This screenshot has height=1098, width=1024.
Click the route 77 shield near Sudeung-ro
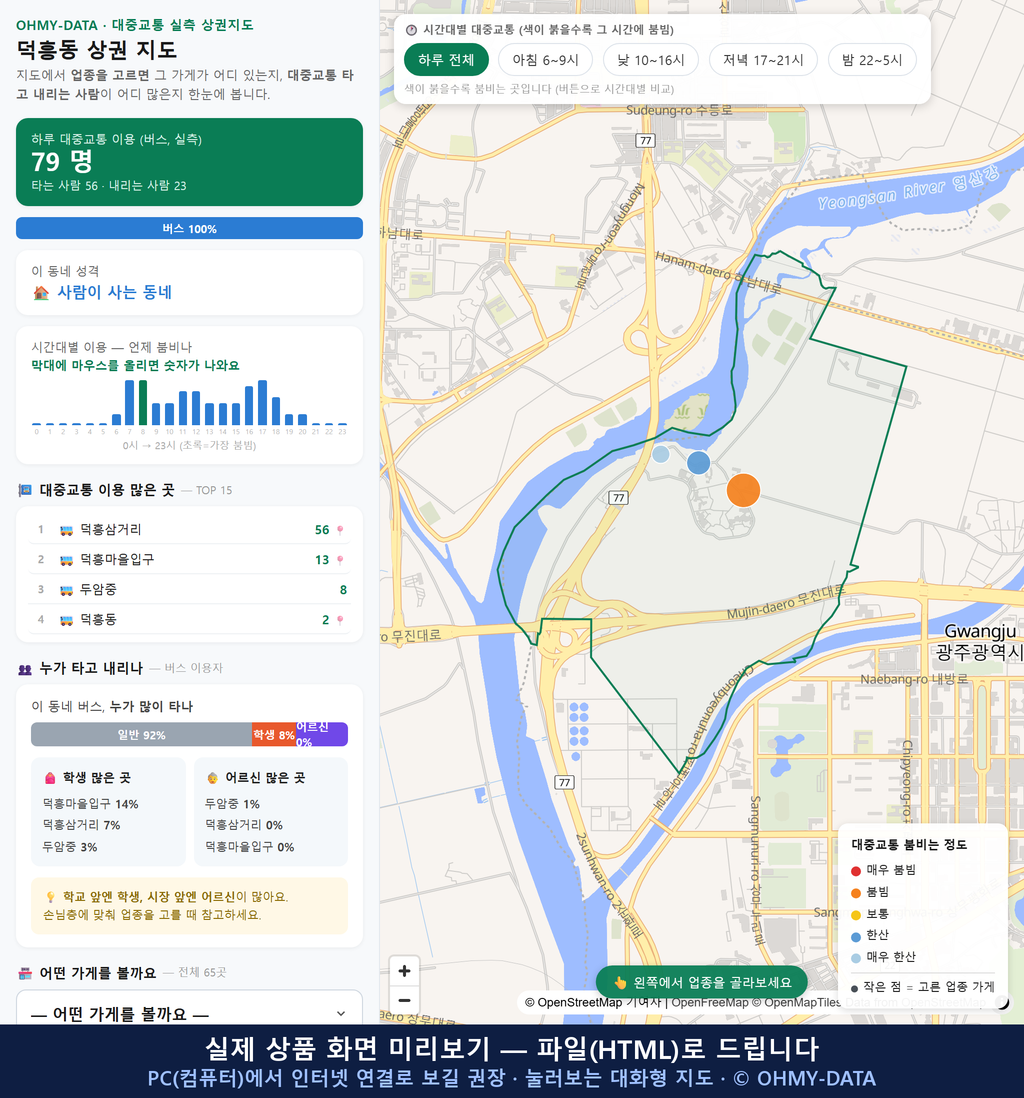click(645, 141)
